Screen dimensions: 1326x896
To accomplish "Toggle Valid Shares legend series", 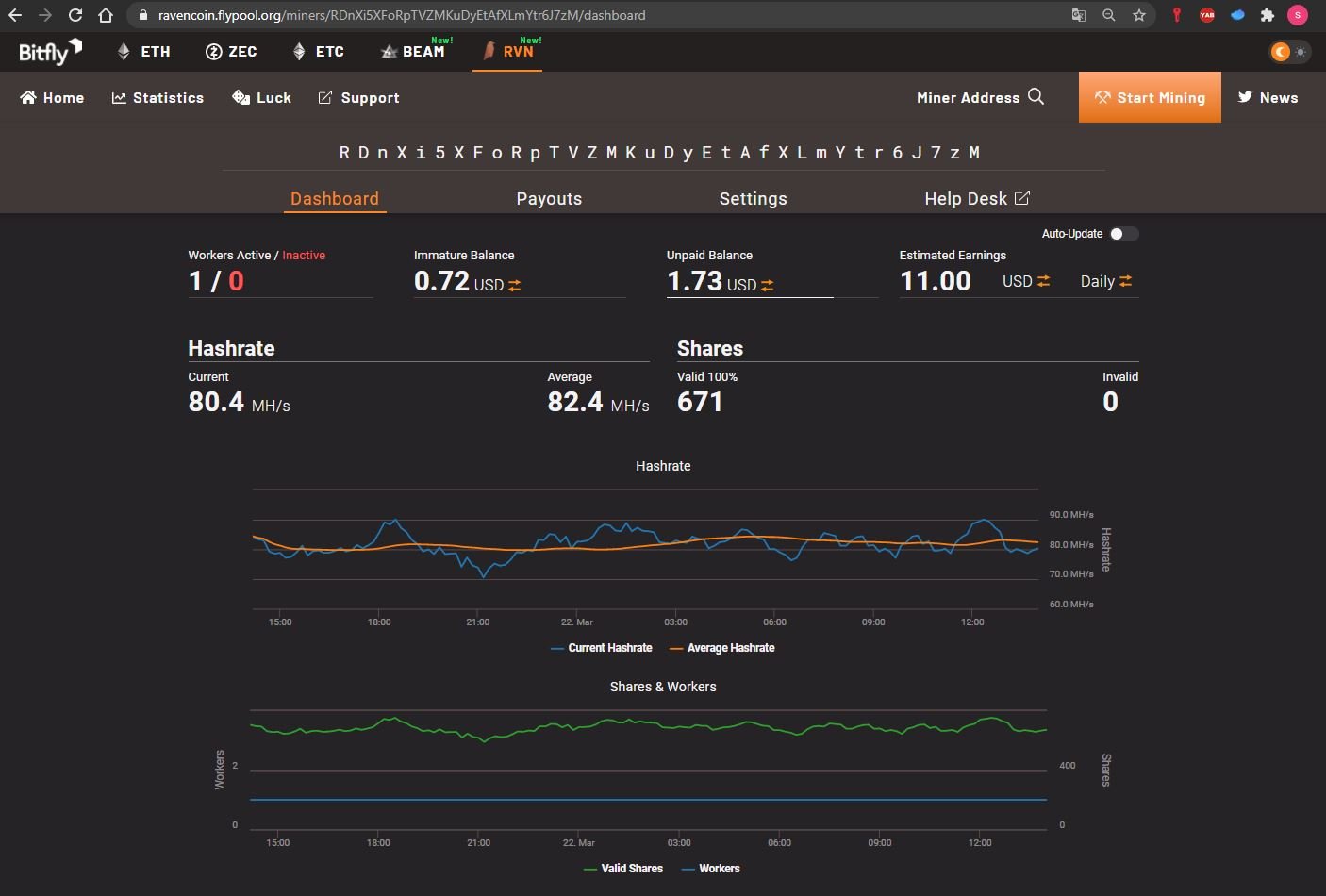I will point(623,869).
